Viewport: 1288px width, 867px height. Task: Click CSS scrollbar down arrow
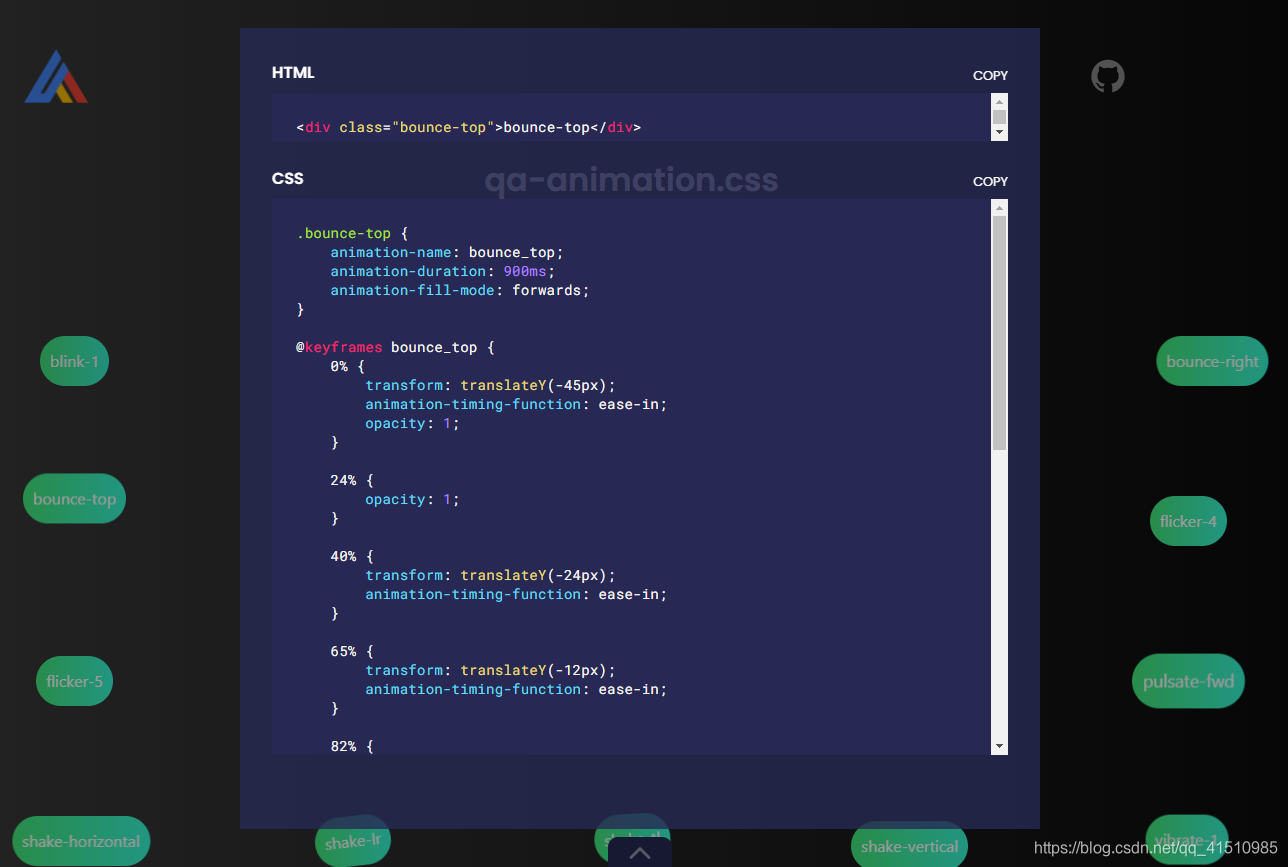[x=1000, y=747]
